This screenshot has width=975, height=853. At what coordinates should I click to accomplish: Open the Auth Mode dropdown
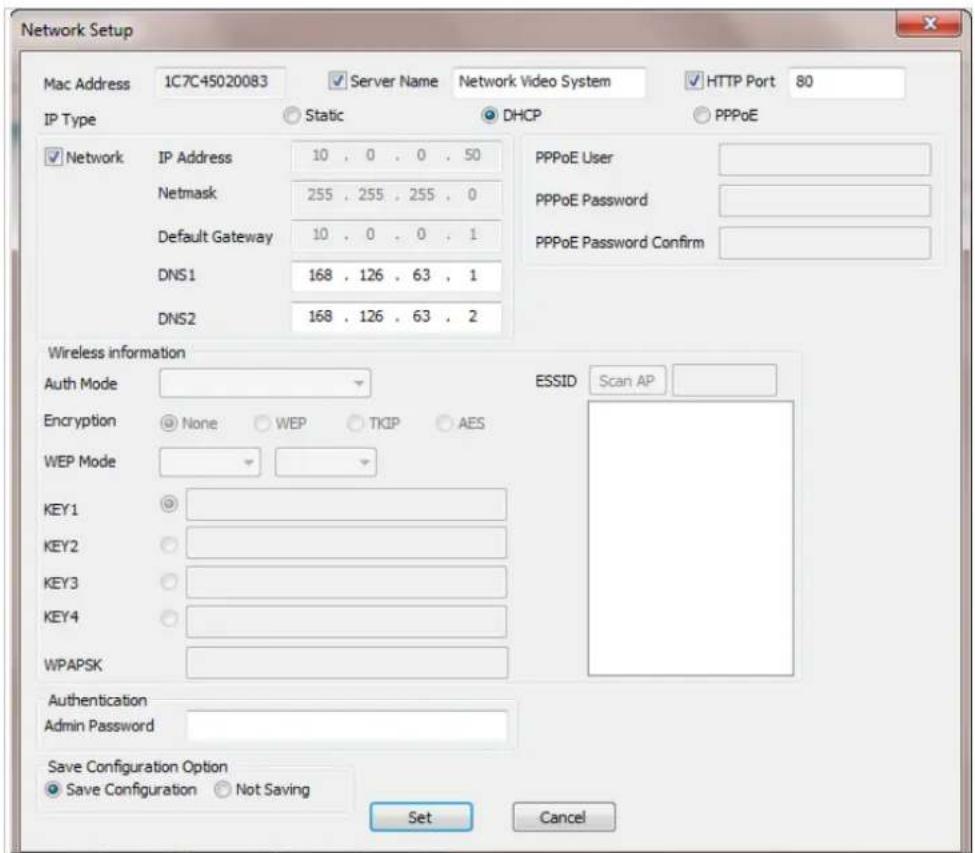coord(265,383)
